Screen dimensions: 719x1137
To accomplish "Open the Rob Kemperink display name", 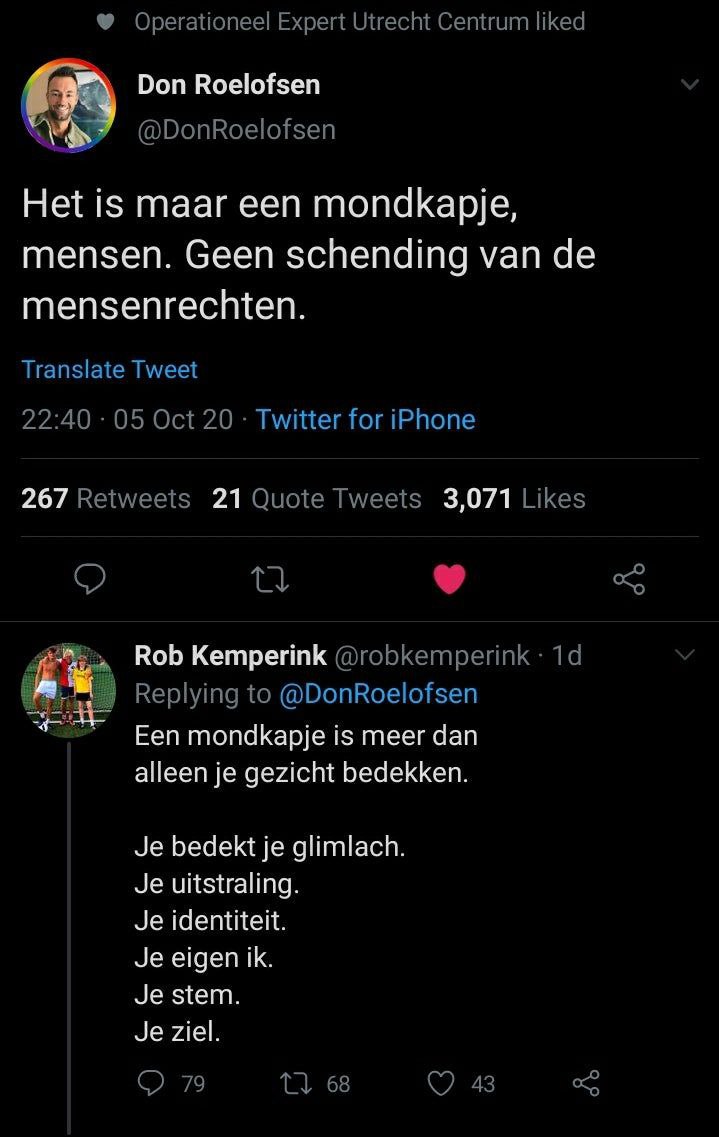I will (x=230, y=655).
